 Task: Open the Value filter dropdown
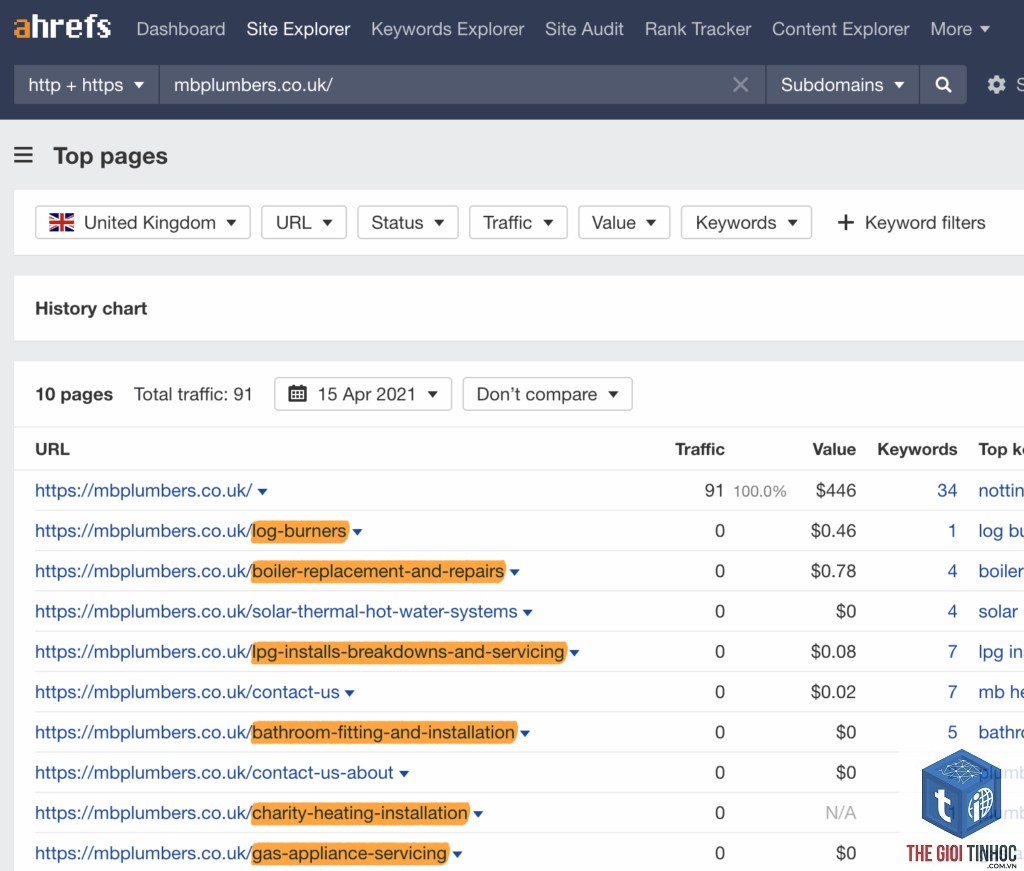point(624,223)
